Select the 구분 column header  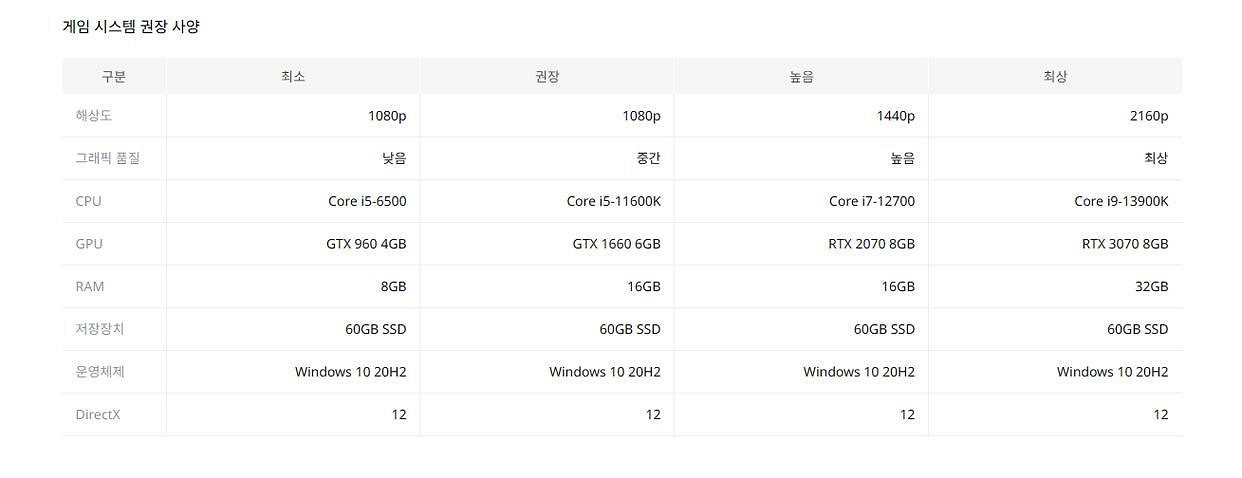[114, 76]
